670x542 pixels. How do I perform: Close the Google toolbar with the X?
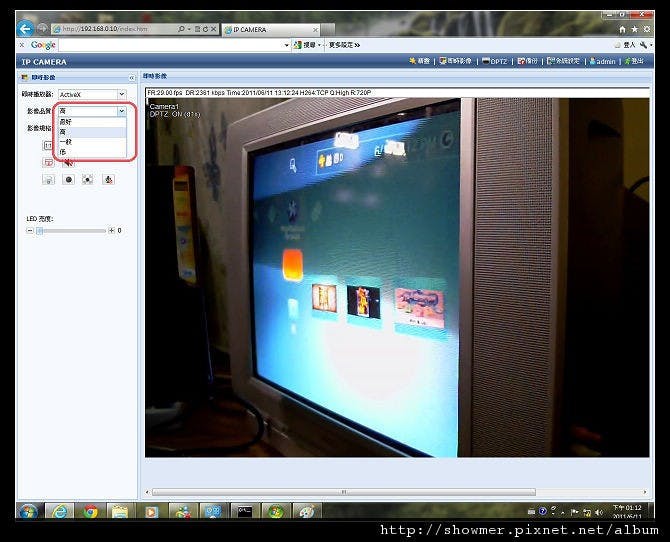click(21, 44)
